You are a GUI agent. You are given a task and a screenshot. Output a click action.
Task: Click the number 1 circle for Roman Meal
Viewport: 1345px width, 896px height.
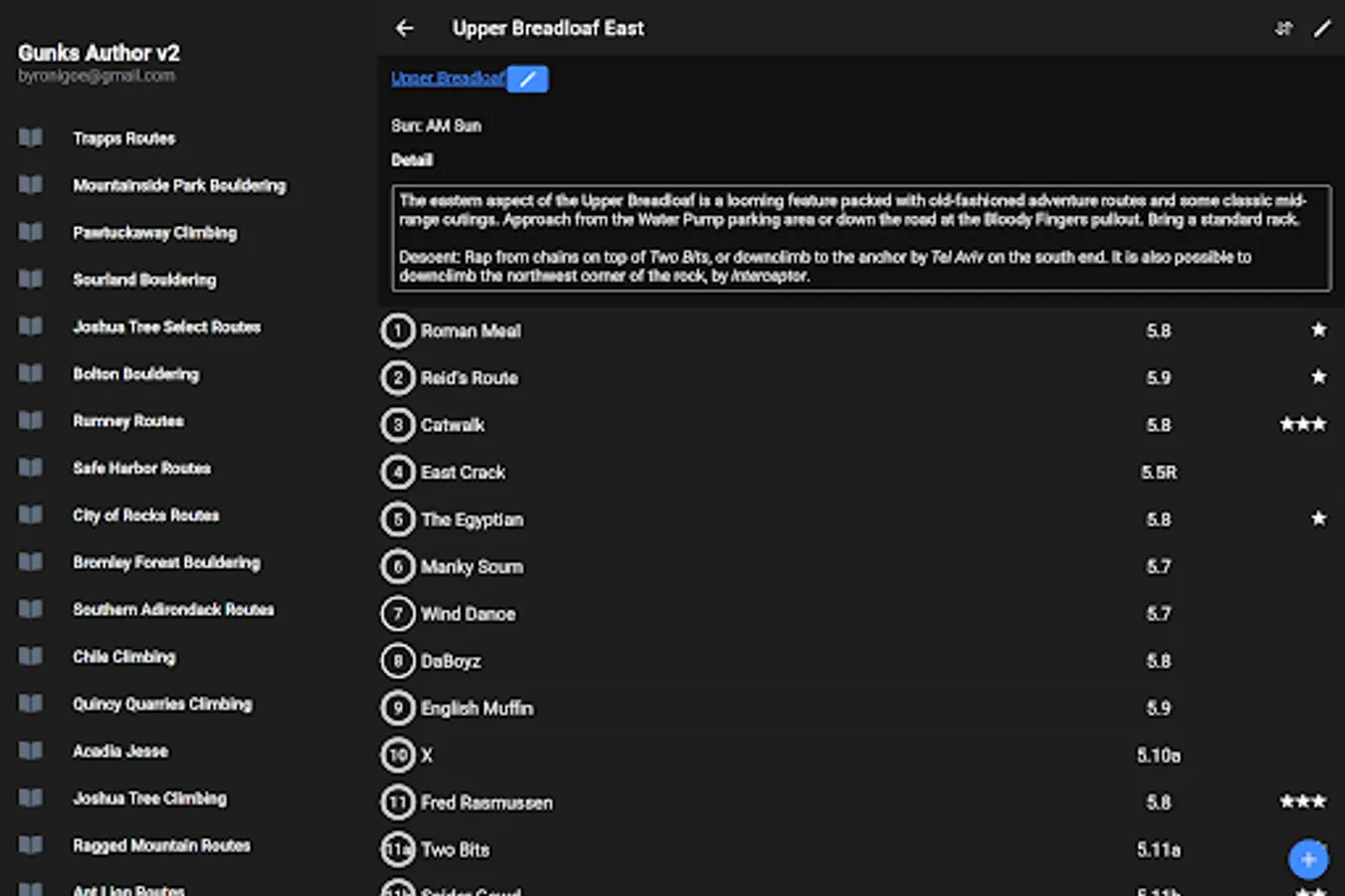click(x=397, y=331)
